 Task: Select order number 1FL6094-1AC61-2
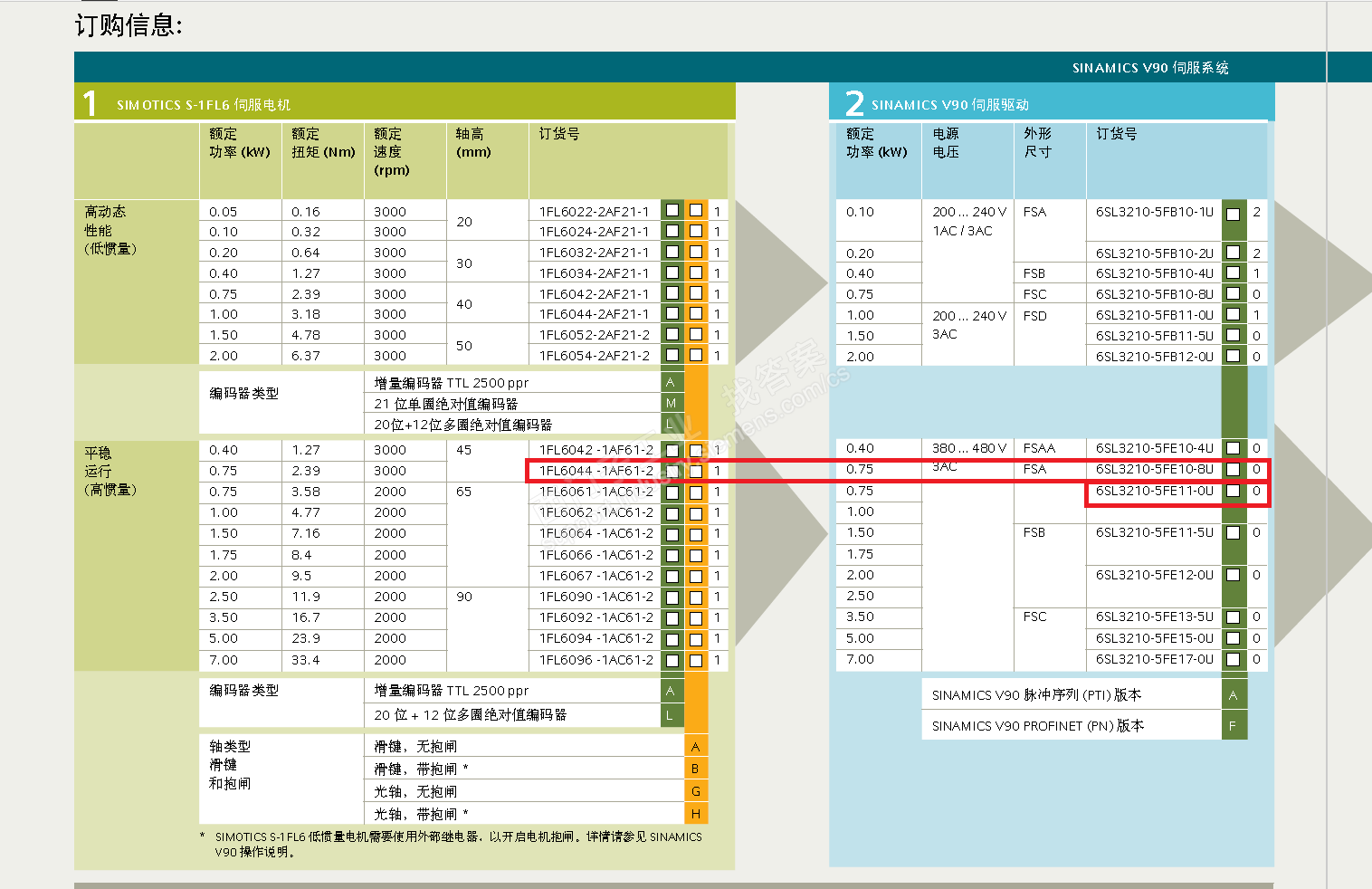coord(596,638)
